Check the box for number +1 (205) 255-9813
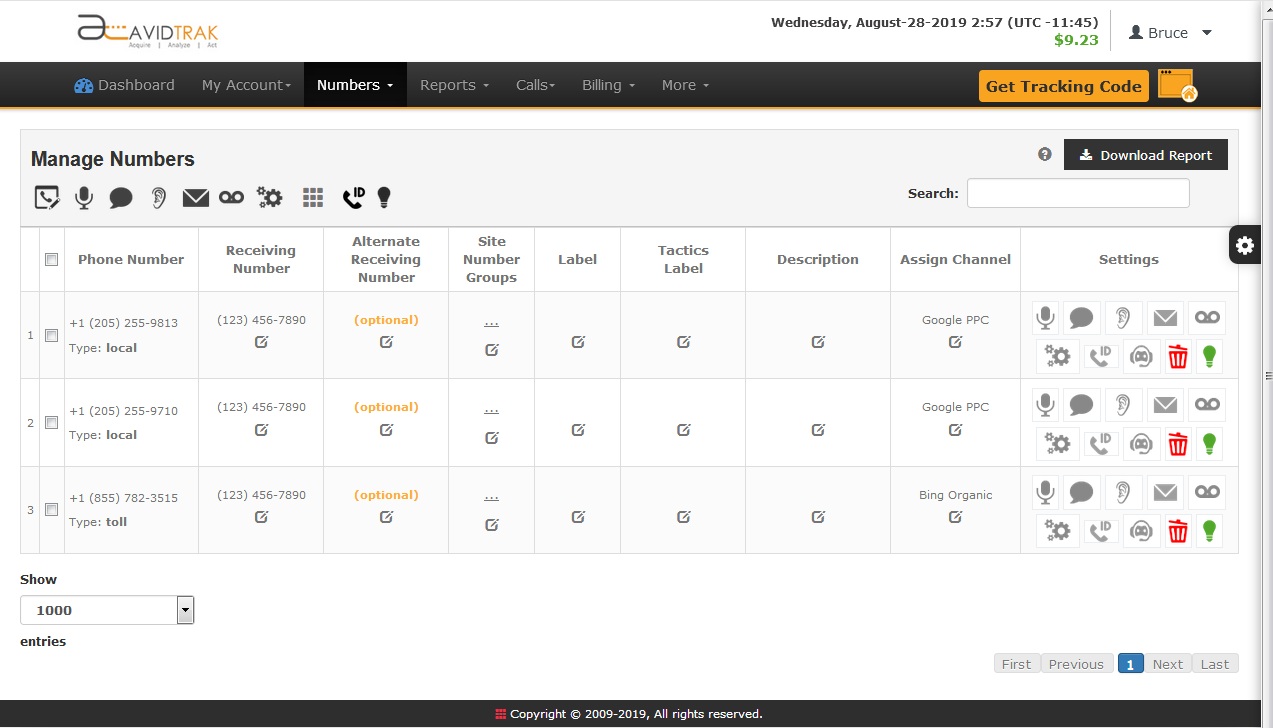1273x728 pixels. (52, 336)
